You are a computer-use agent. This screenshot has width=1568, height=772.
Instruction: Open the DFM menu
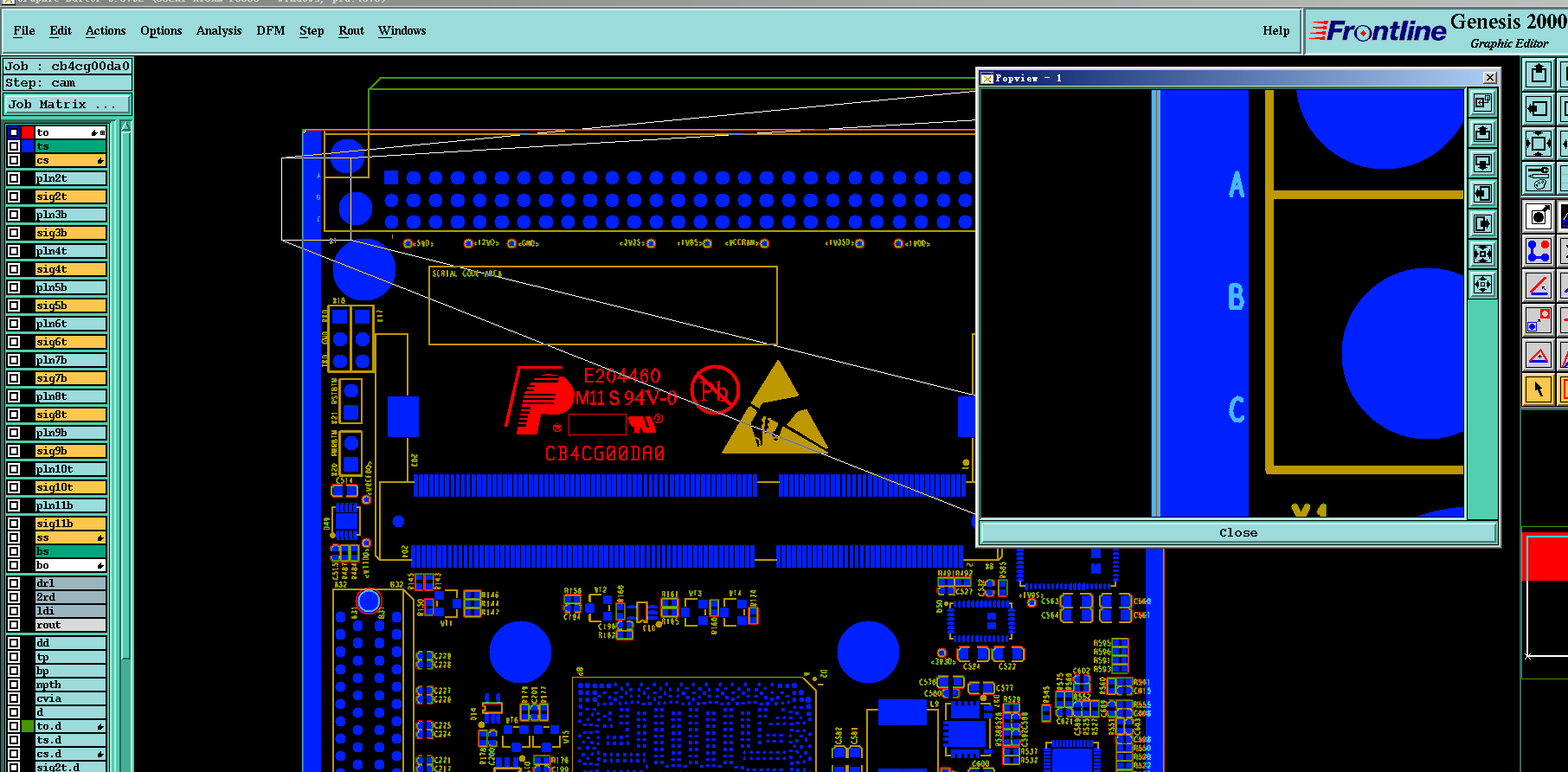coord(271,30)
